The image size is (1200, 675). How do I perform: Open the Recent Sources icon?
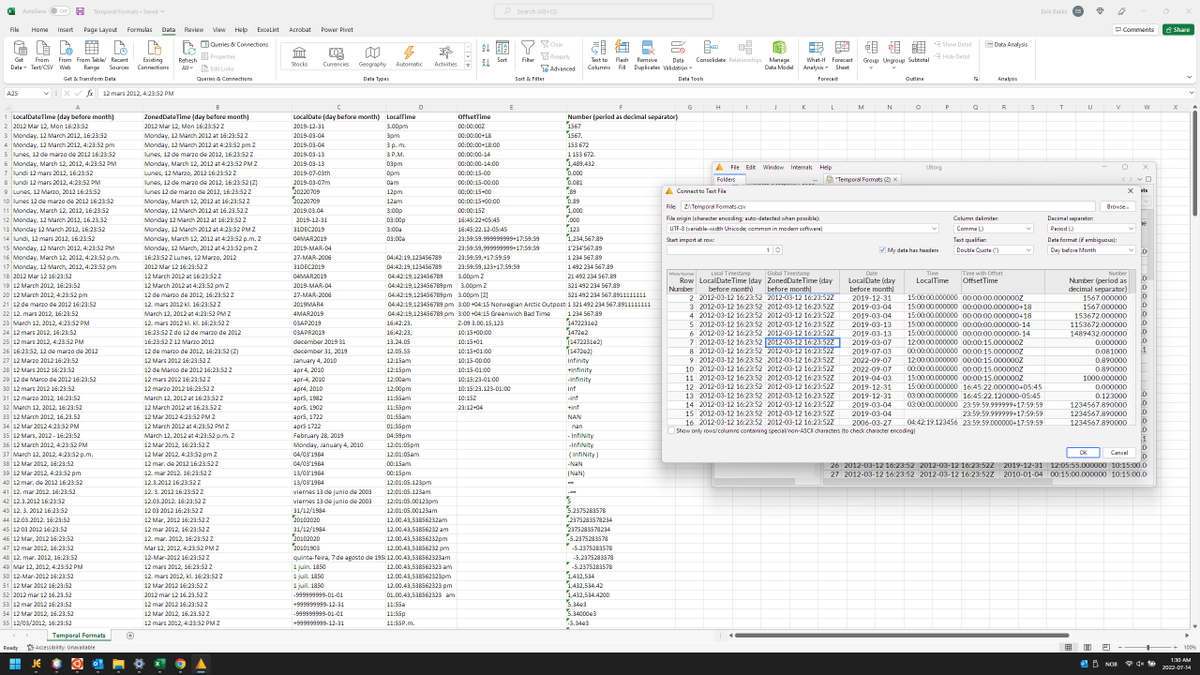[x=119, y=57]
